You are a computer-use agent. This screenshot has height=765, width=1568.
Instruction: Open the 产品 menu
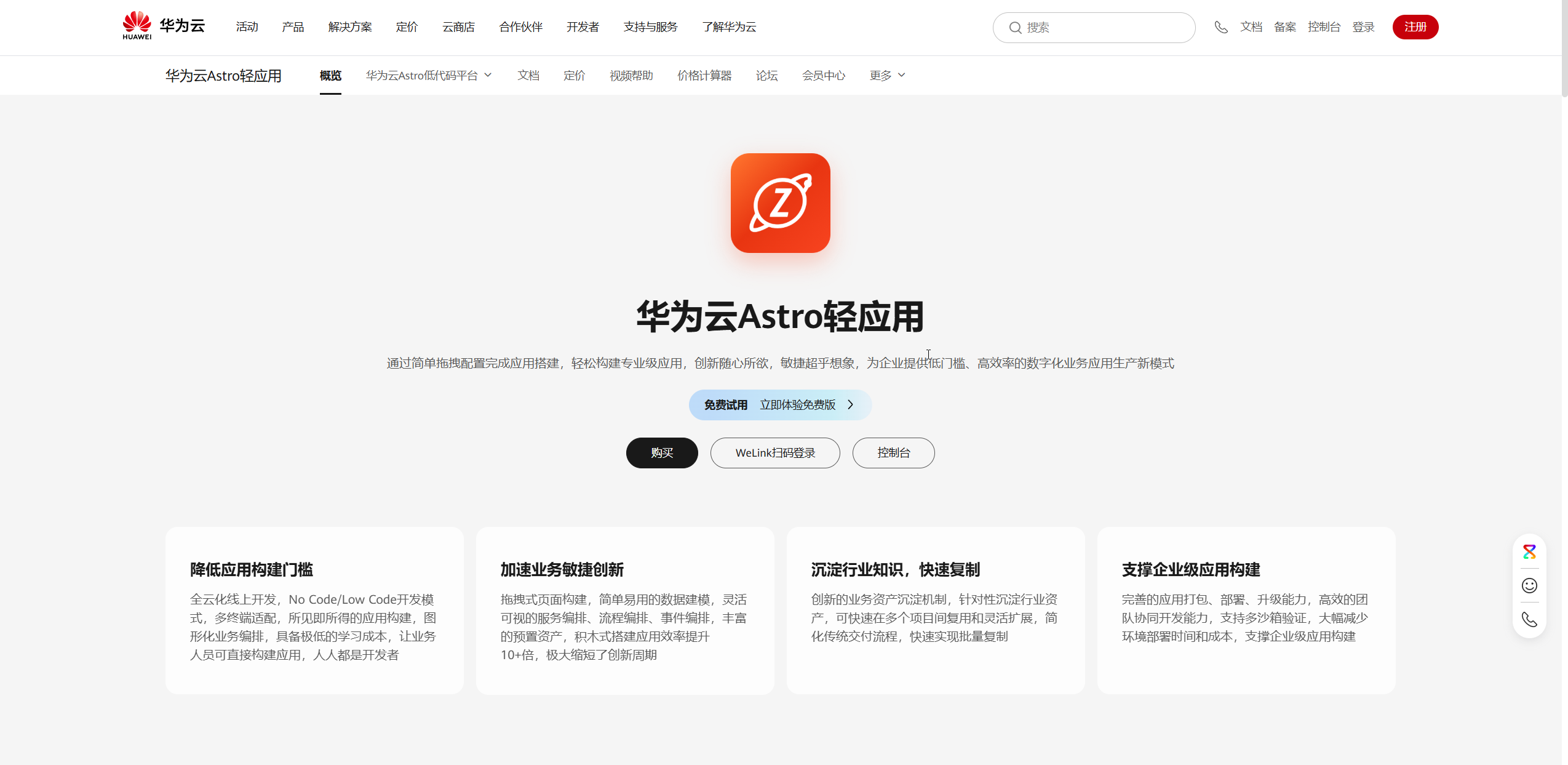coord(292,26)
